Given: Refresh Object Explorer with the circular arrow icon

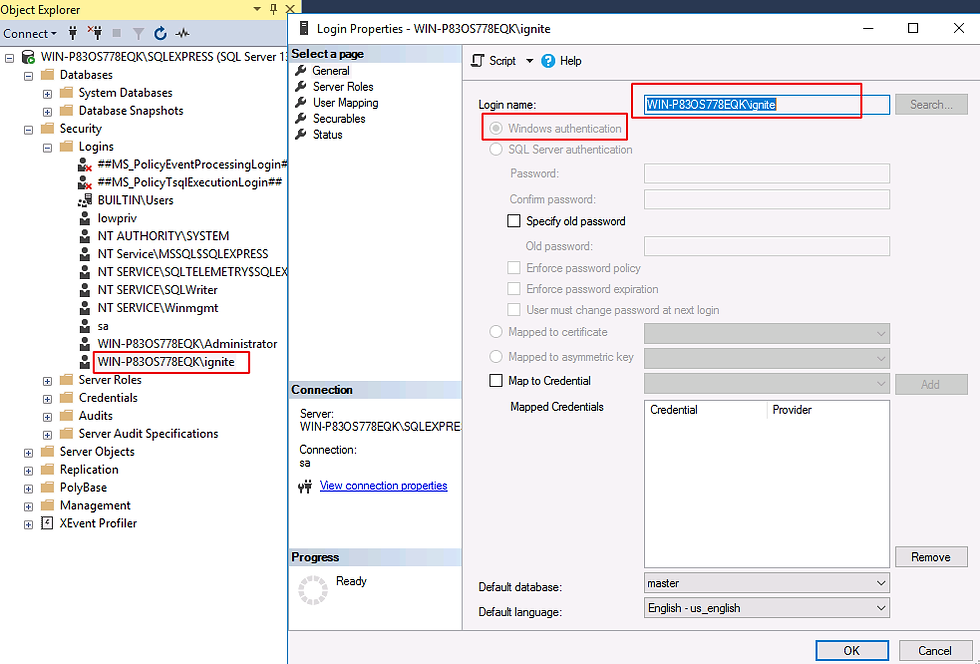Looking at the screenshot, I should tap(161, 33).
